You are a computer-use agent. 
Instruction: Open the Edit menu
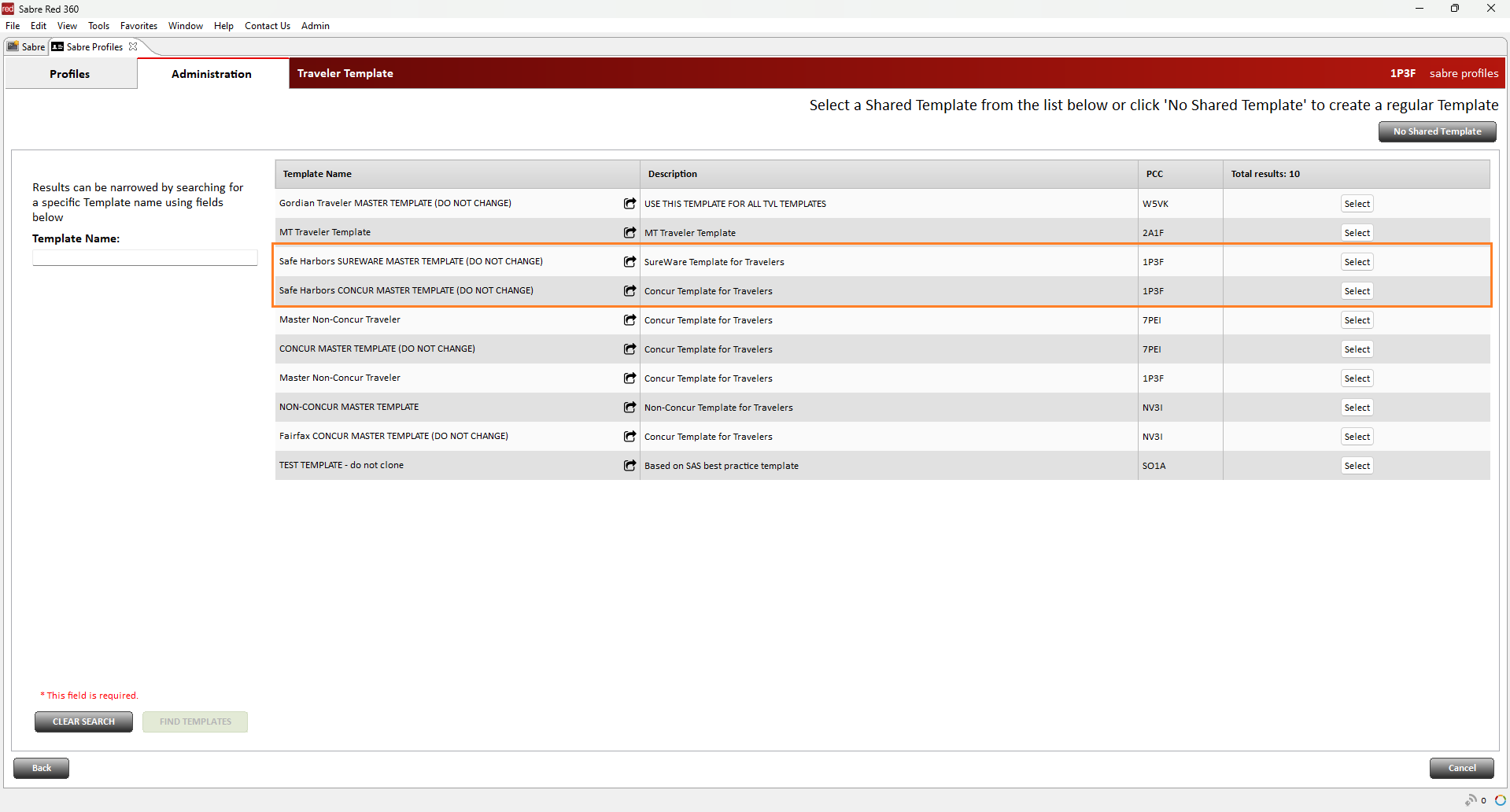coord(39,26)
